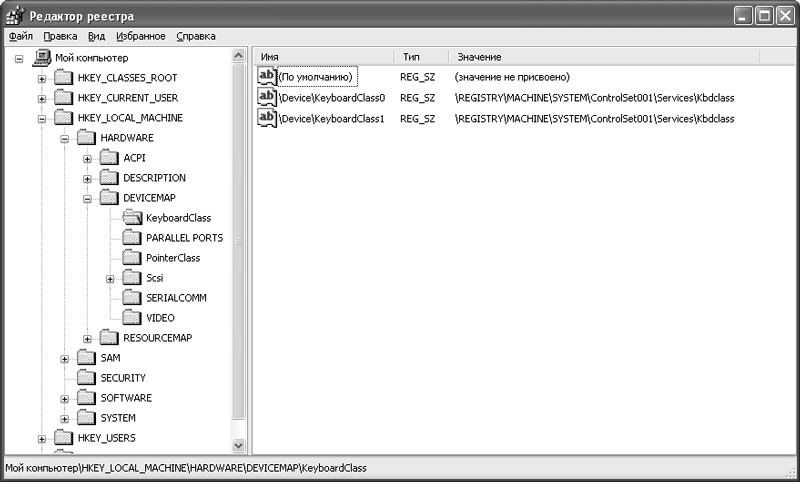This screenshot has width=800, height=482.
Task: Expand the RESOURCEMAP key
Action: click(87, 339)
